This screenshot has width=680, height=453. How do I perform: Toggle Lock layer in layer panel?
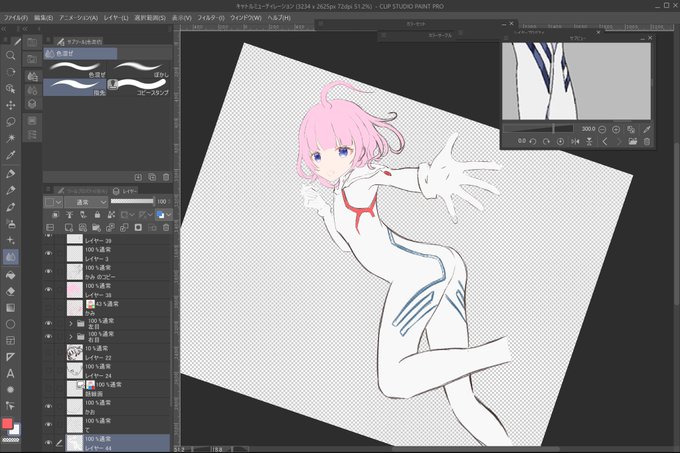97,215
